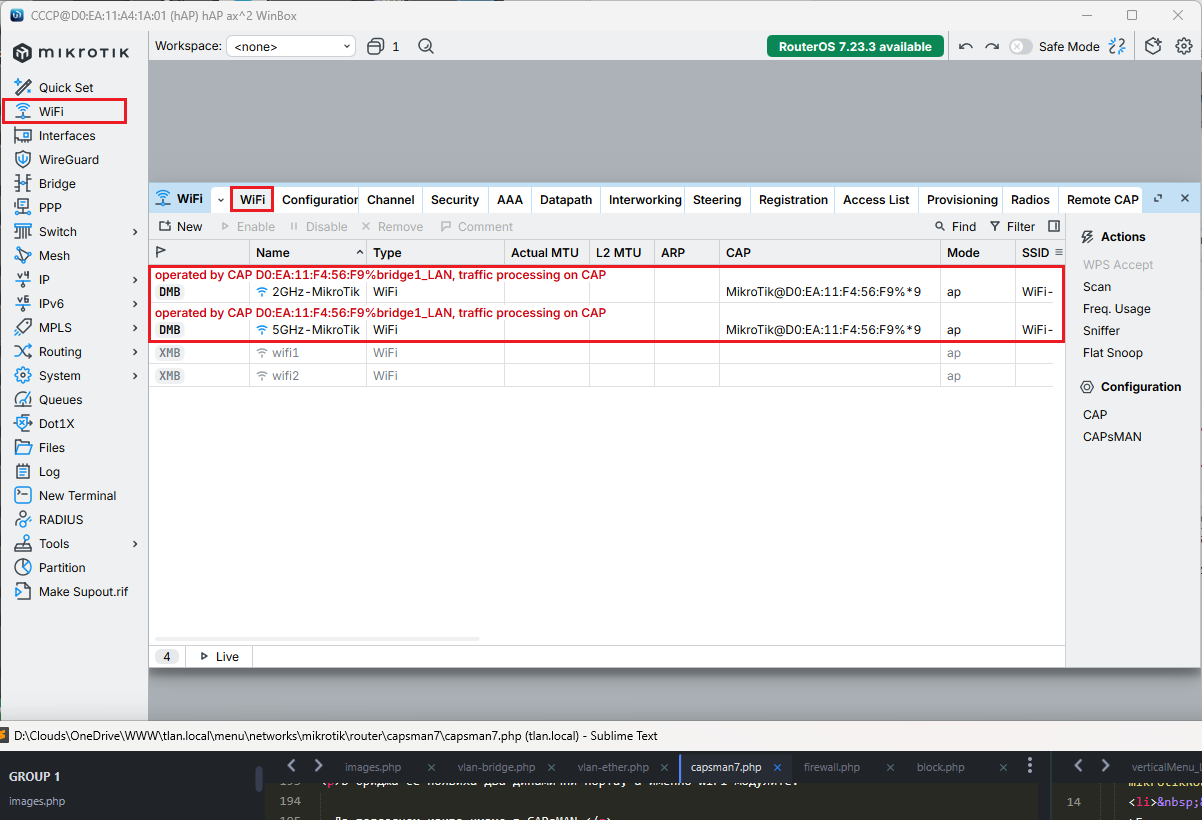1202x820 pixels.
Task: Open the Provisioning tab
Action: click(962, 200)
